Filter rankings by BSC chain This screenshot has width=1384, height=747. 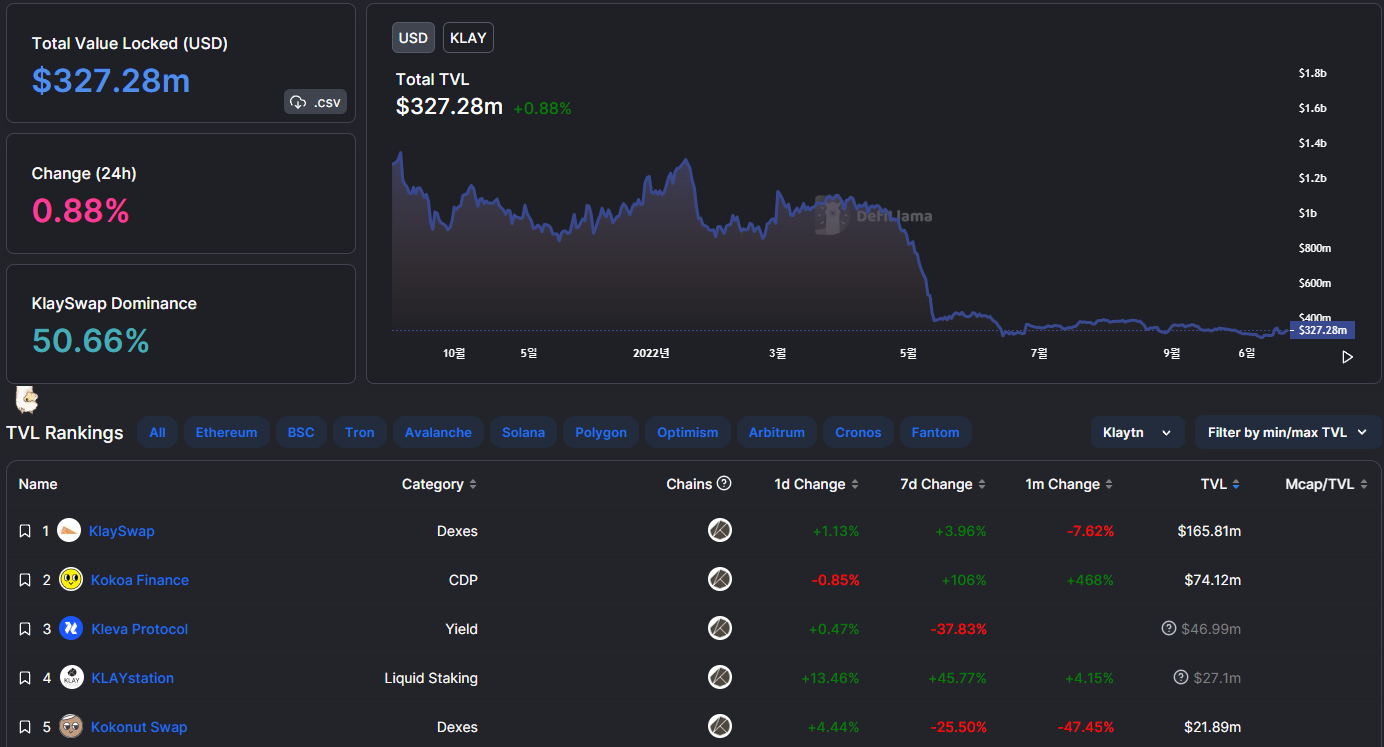301,433
